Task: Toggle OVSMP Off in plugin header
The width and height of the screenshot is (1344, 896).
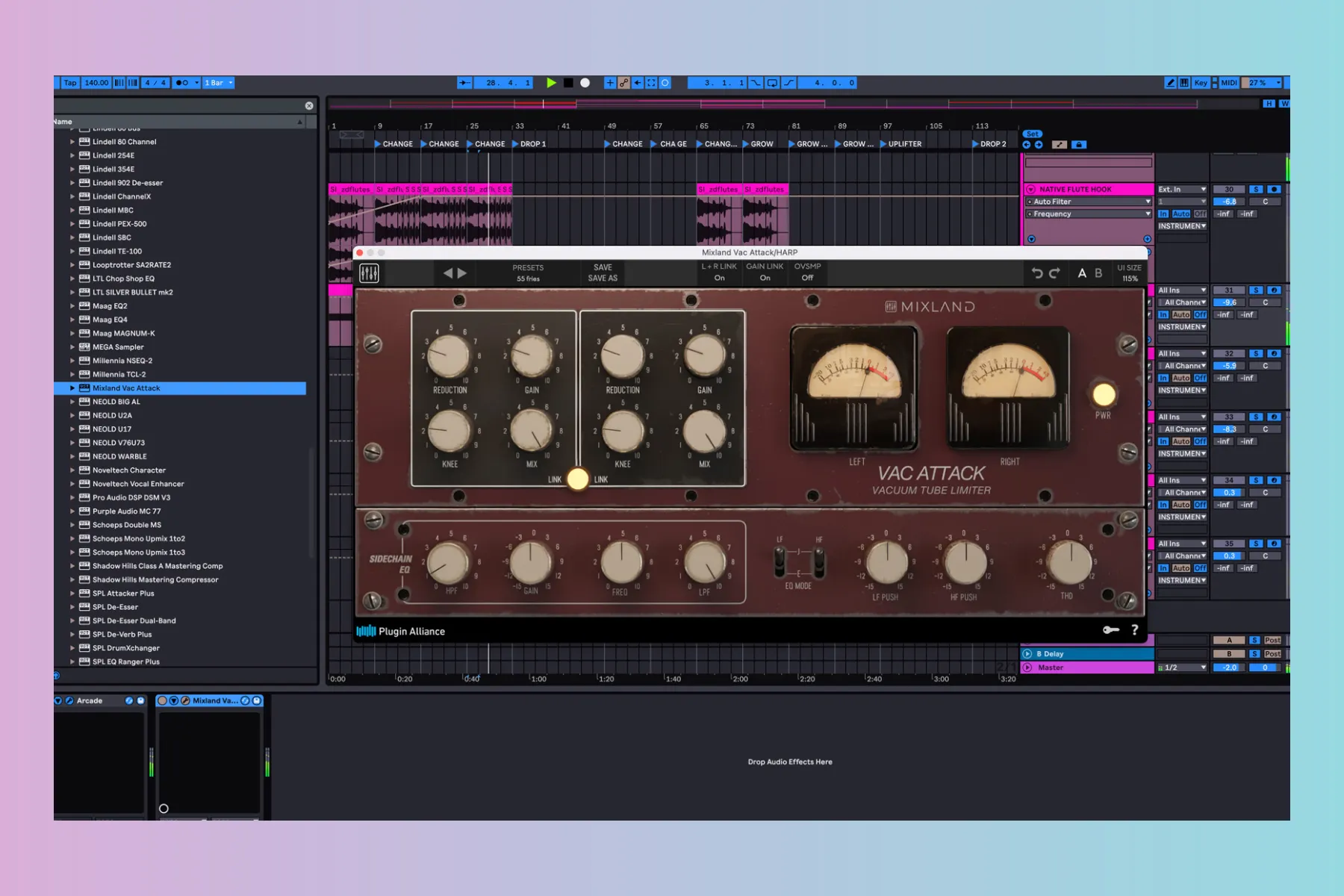Action: pyautogui.click(x=807, y=272)
